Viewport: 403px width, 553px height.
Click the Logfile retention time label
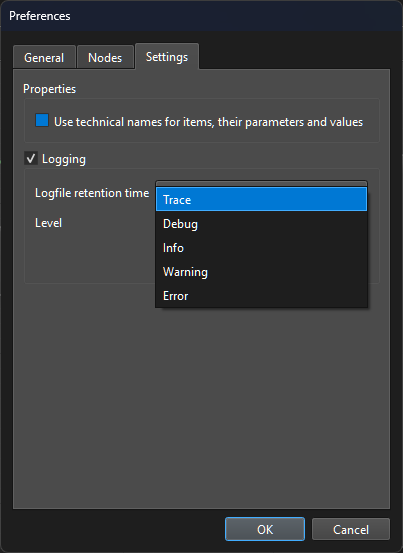point(92,193)
